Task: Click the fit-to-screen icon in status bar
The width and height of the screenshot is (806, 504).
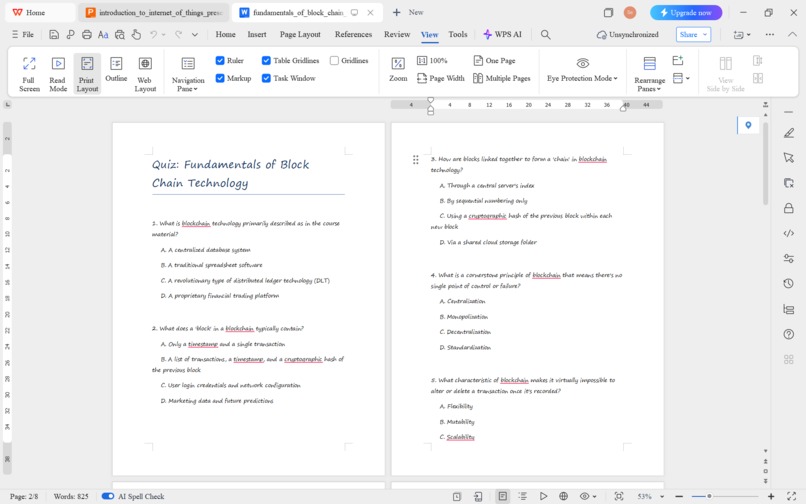Action: tap(619, 496)
